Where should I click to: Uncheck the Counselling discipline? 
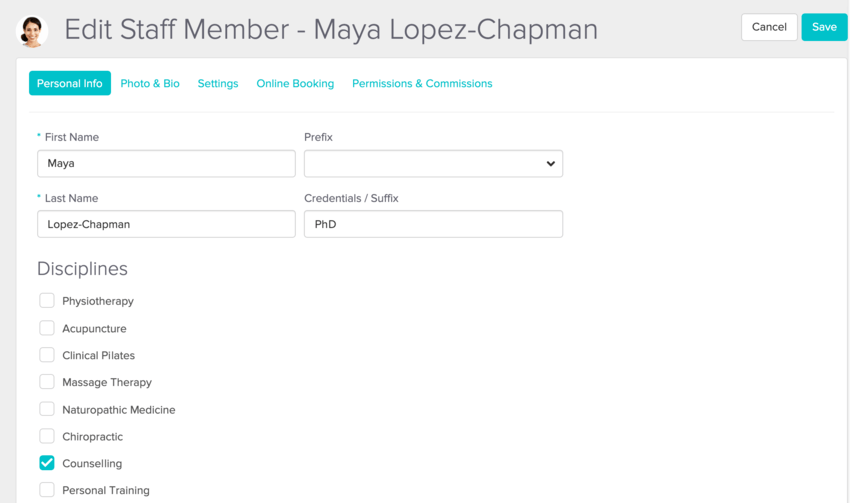pos(47,463)
